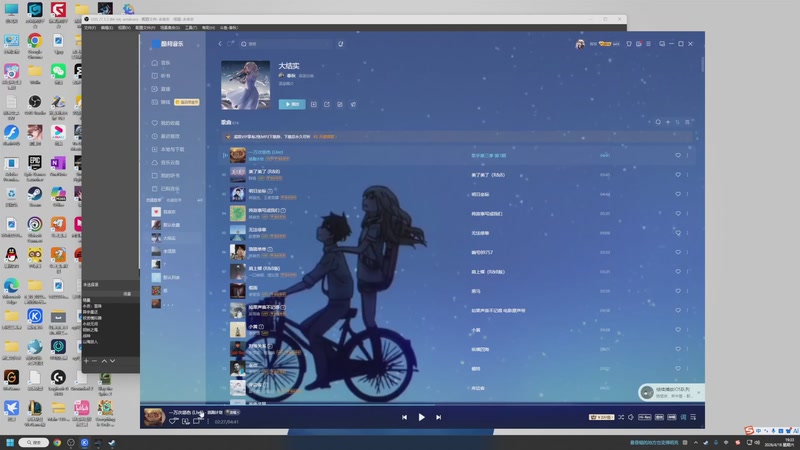This screenshot has height=450, width=800.
Task: Toggle favorite heart for 一万次悲伤 (Live) row
Action: point(678,155)
